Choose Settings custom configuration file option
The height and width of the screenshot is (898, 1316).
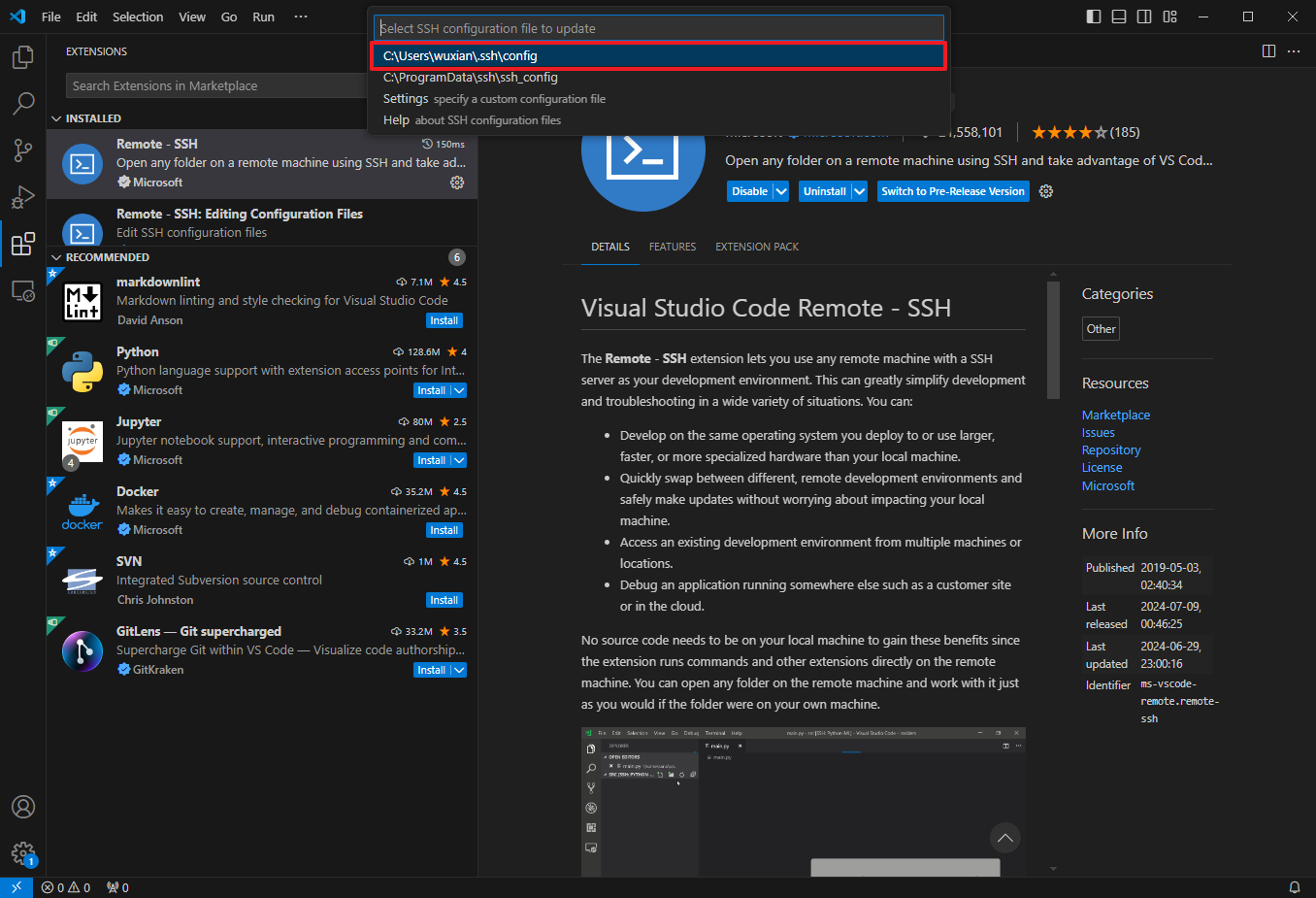659,99
